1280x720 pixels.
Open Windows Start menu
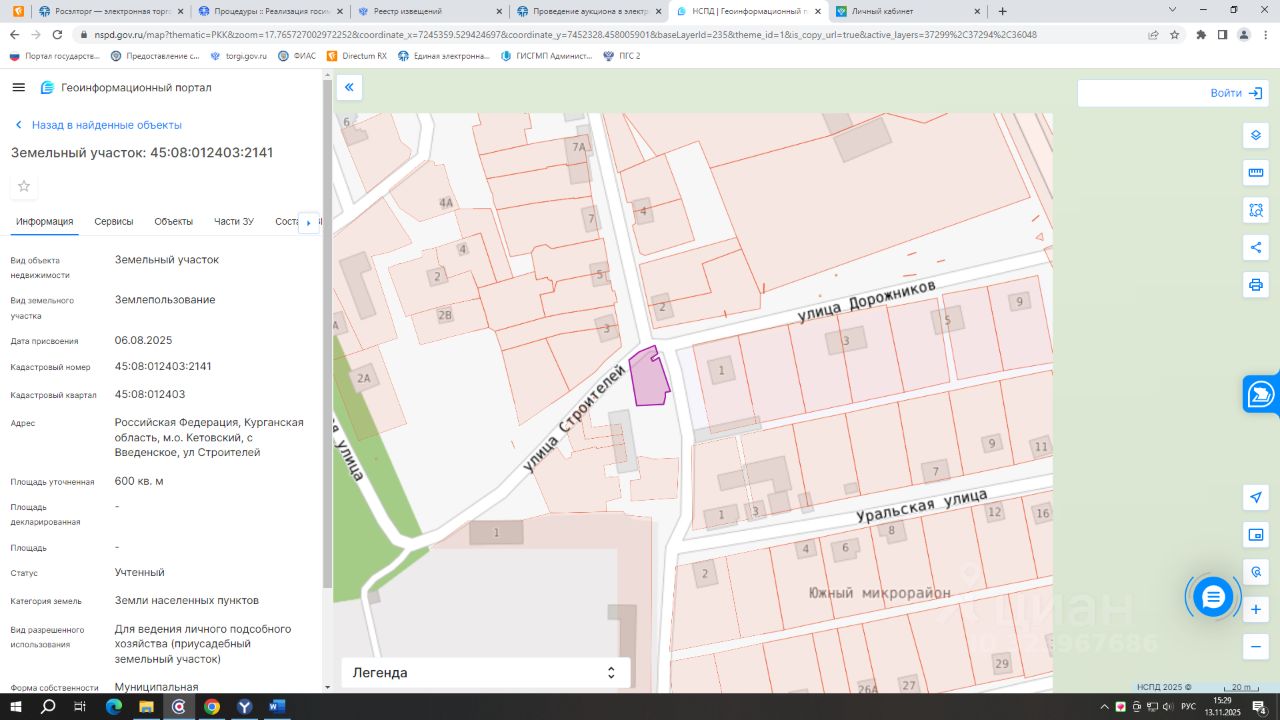pyautogui.click(x=16, y=707)
